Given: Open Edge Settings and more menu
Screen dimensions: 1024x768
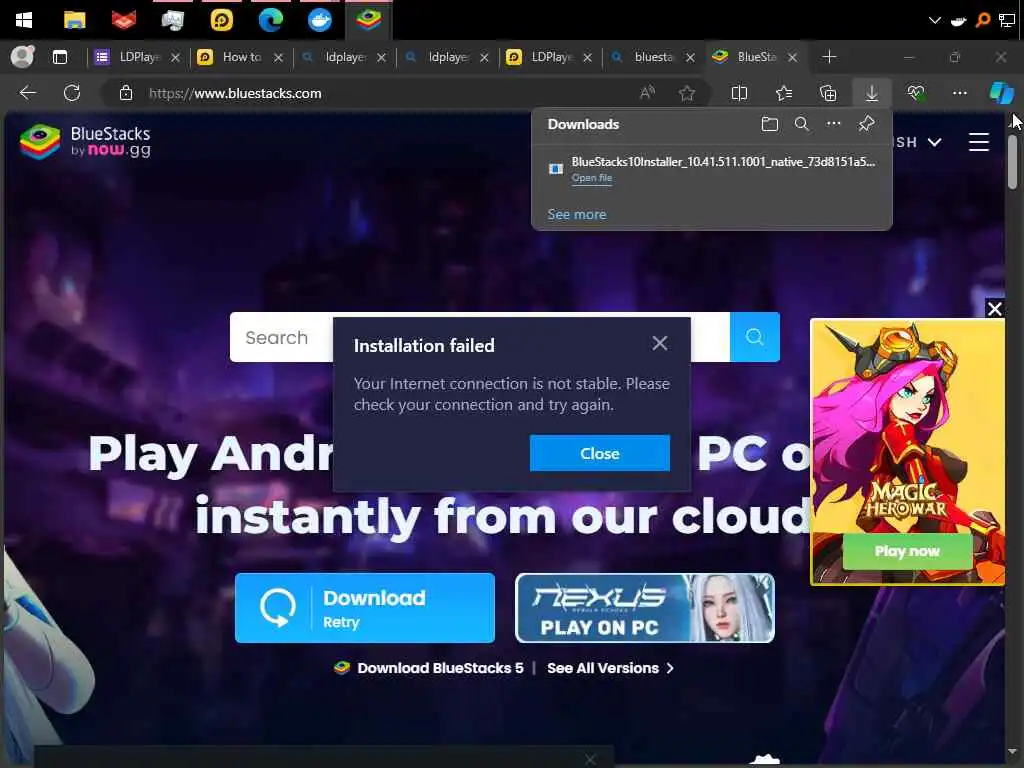Looking at the screenshot, I should pos(959,93).
